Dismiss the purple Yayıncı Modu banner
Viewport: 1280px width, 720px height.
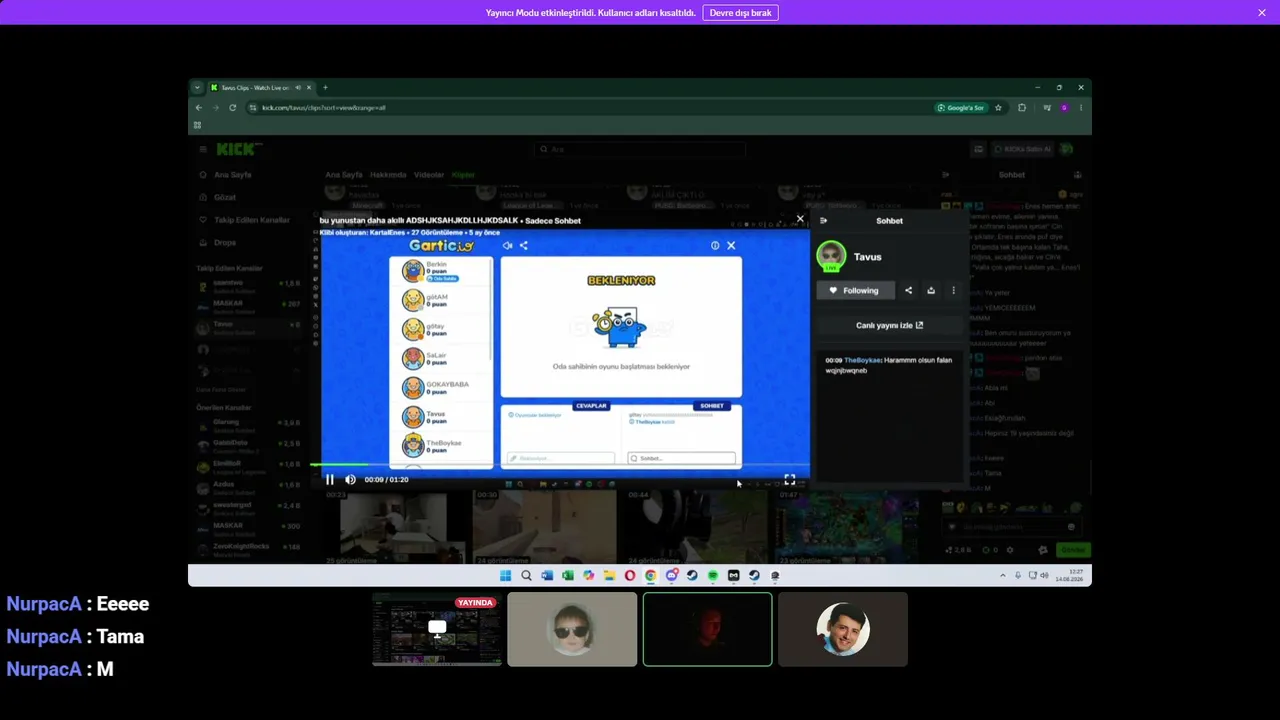click(x=1262, y=13)
